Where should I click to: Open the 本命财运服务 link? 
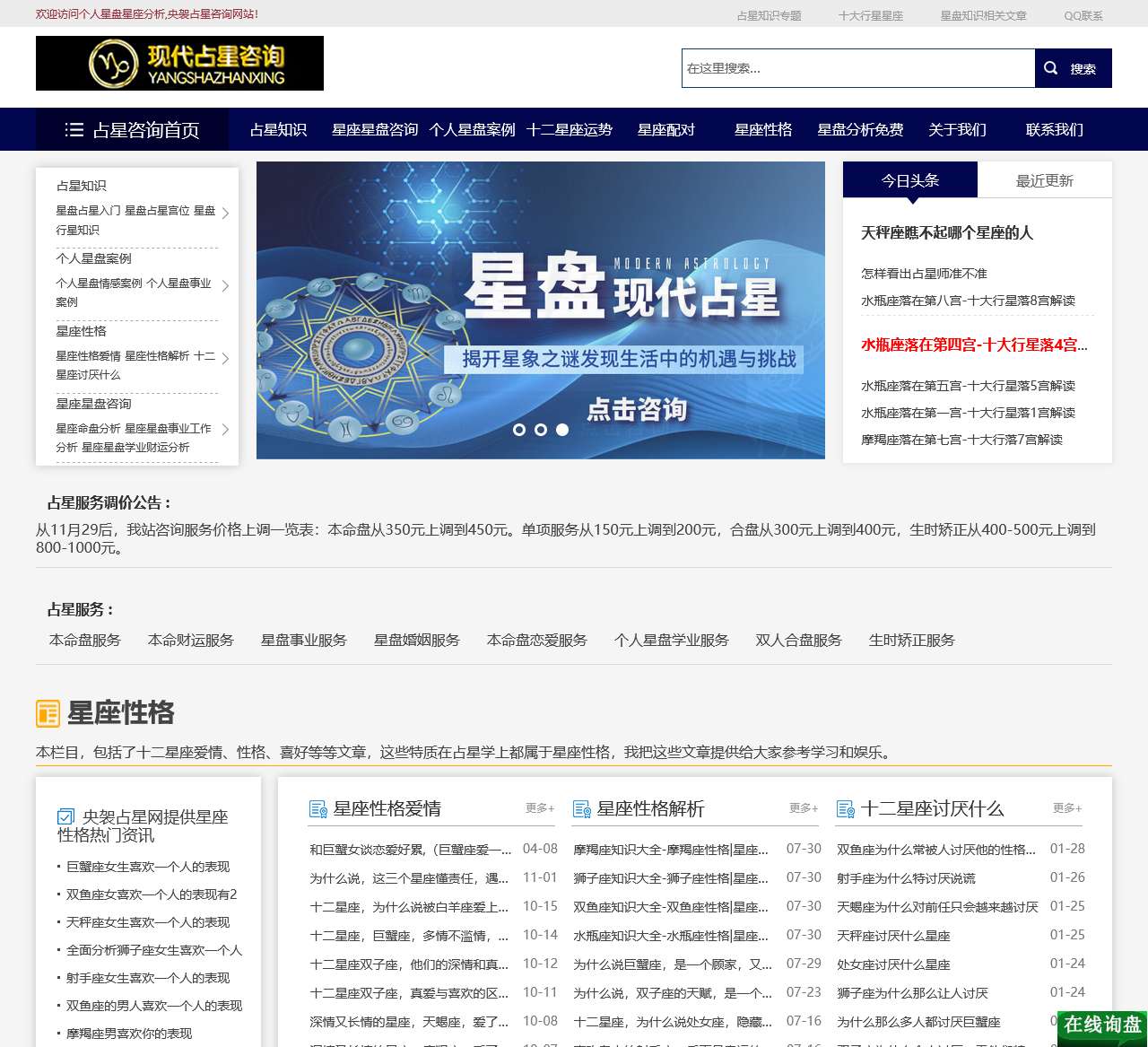191,641
